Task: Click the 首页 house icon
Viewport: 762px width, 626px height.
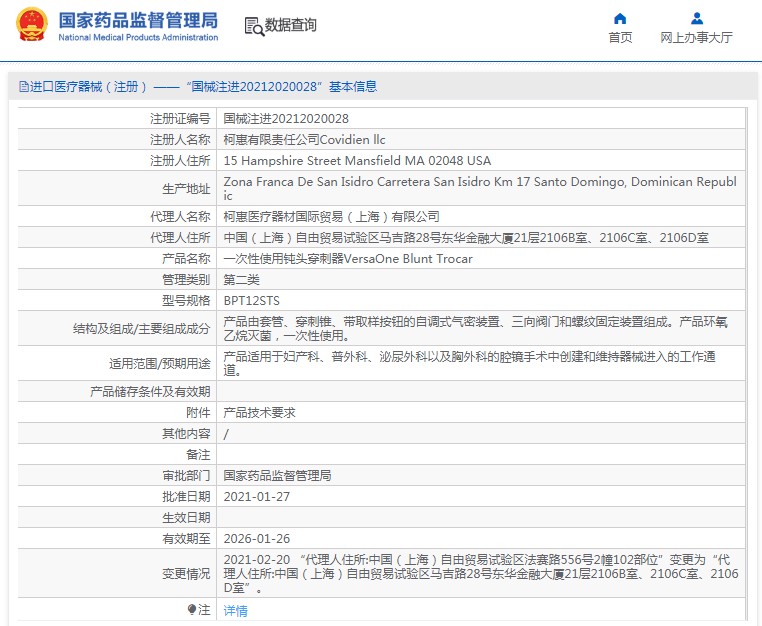Action: (620, 18)
